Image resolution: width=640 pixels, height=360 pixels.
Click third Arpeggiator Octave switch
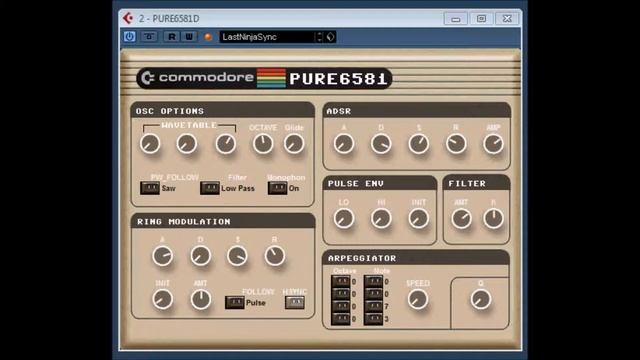[x=341, y=306]
